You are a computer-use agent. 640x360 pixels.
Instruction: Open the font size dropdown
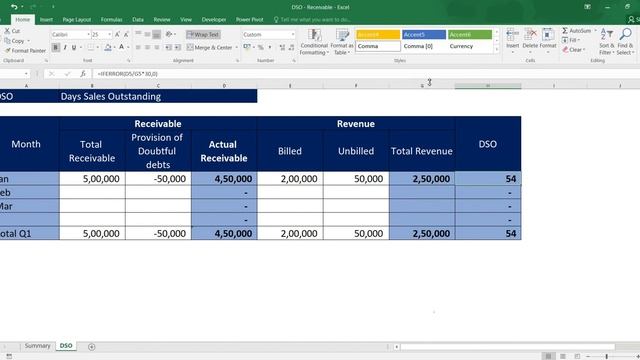pyautogui.click(x=109, y=35)
